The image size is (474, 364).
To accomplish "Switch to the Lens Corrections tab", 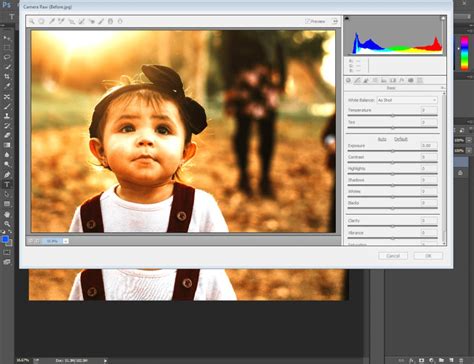I will pos(393,80).
